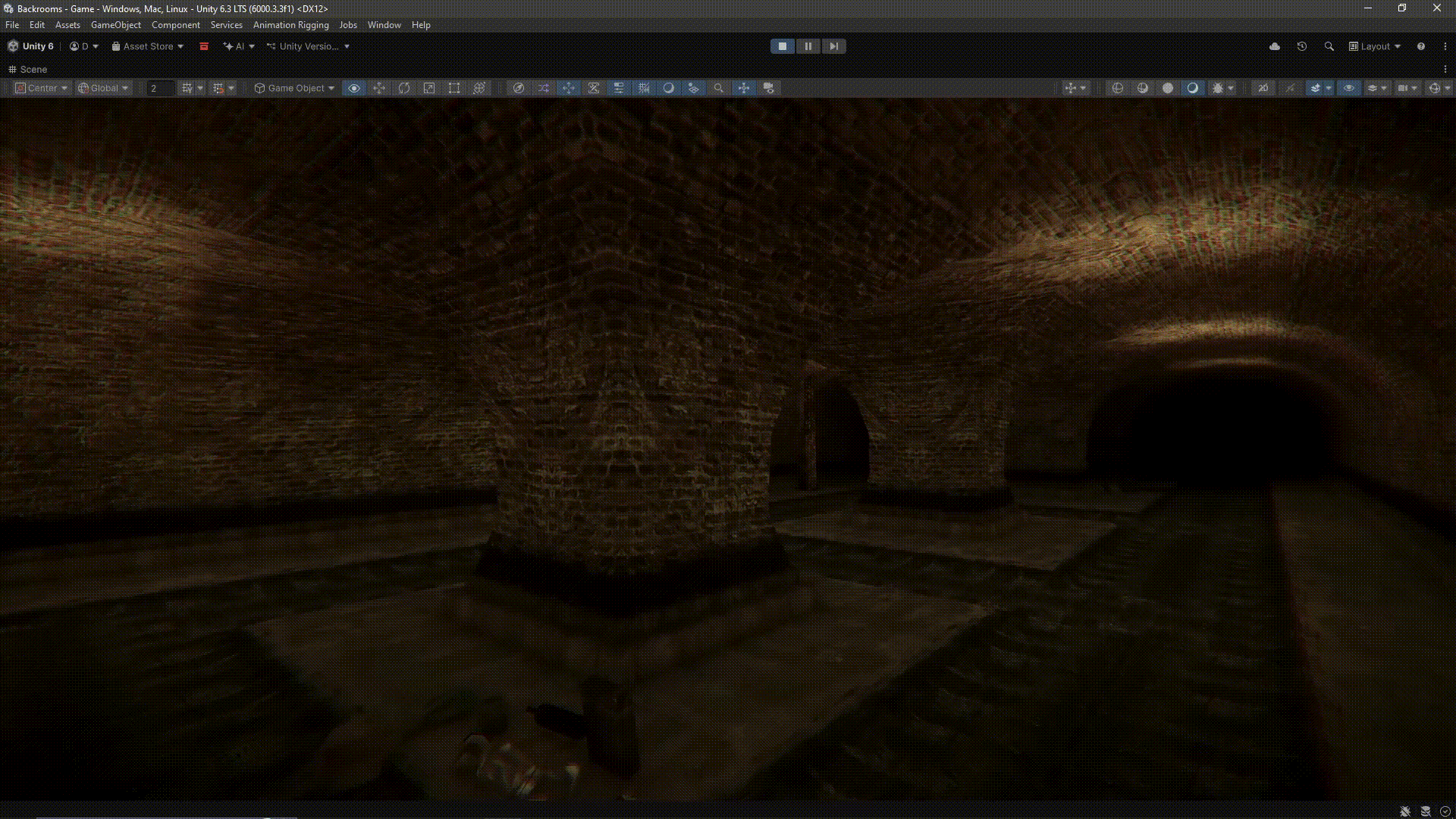Open the Layout dropdown
Image resolution: width=1456 pixels, height=819 pixels.
[1375, 46]
